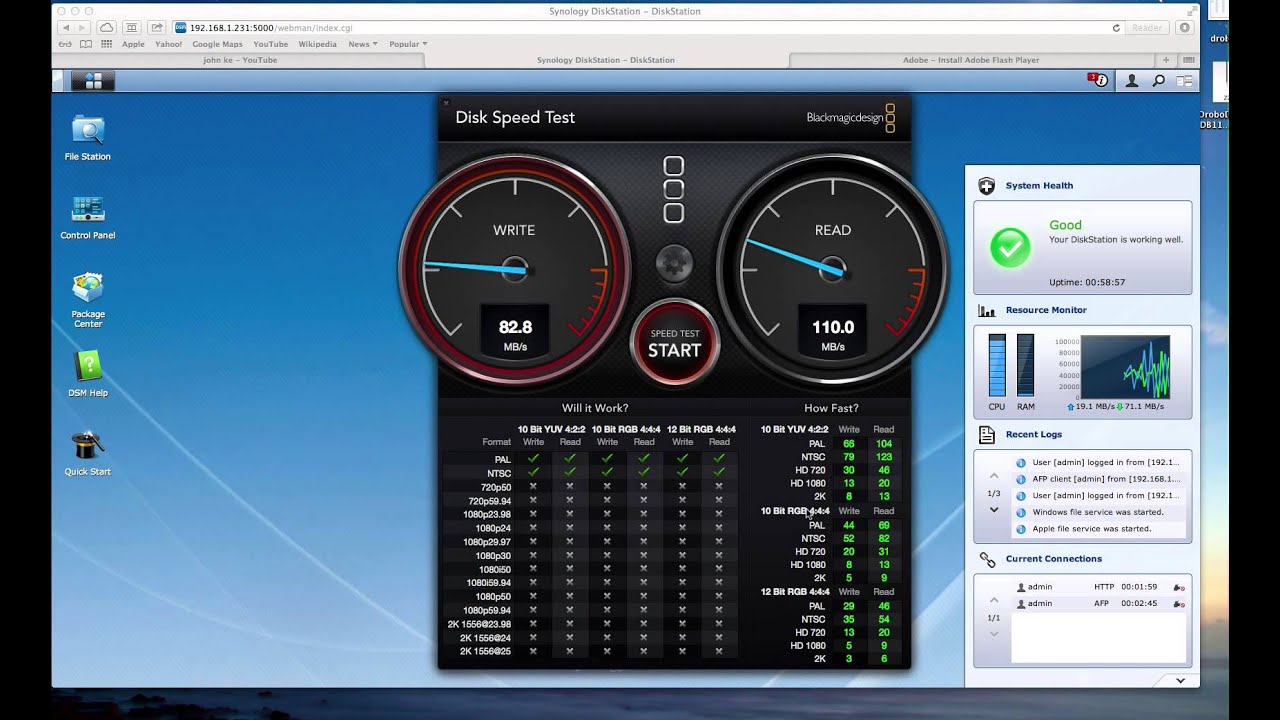Image resolution: width=1280 pixels, height=720 pixels.
Task: Click WRITE speed gauge dial
Action: (514, 268)
